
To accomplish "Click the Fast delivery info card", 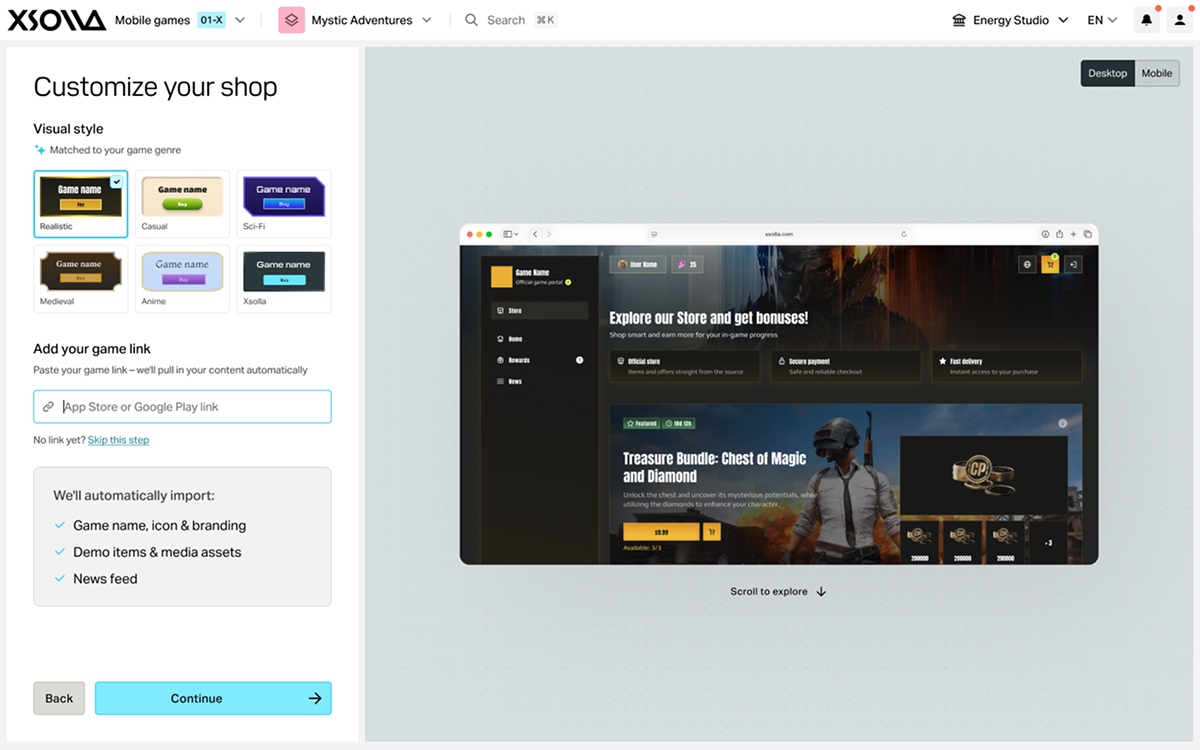I will (x=1007, y=366).
